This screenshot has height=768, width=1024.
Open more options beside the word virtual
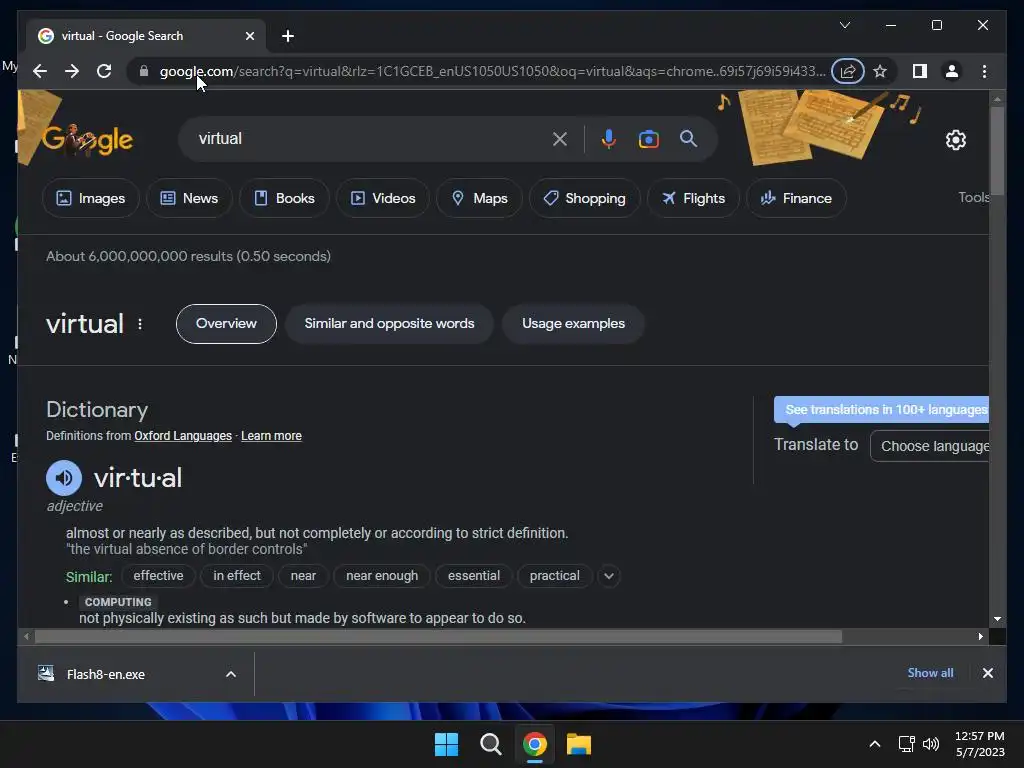(x=140, y=324)
